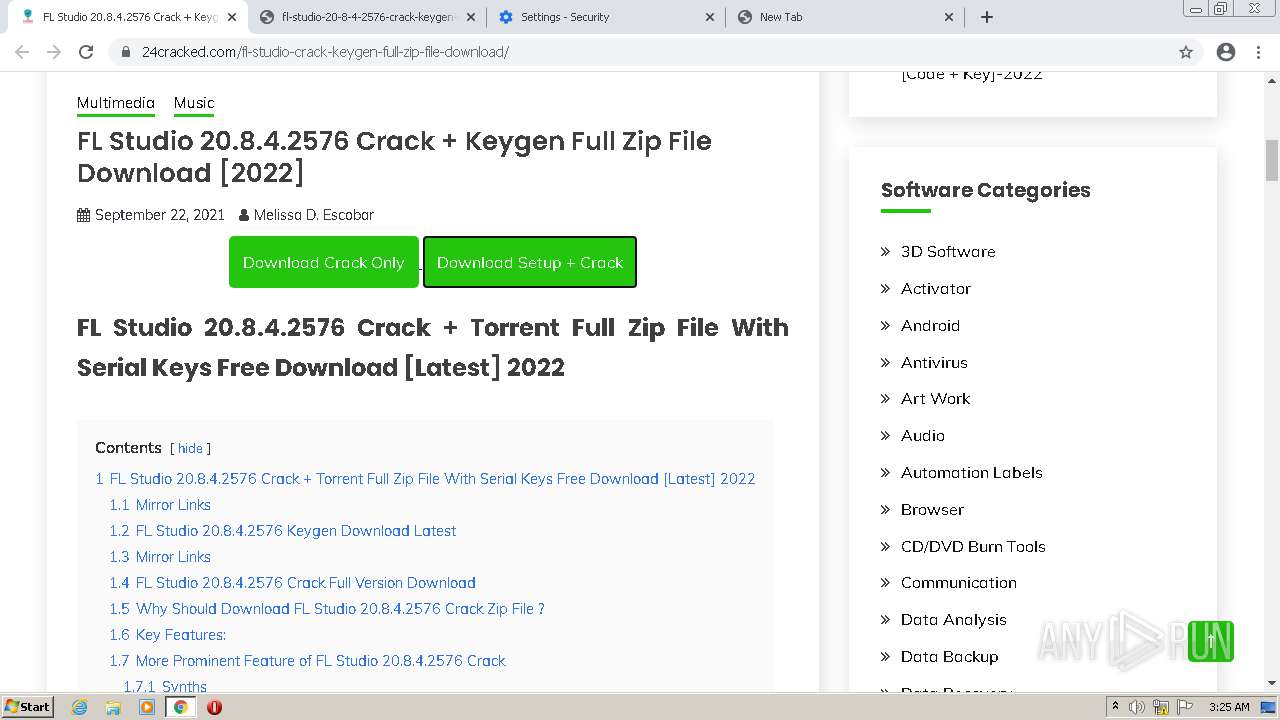
Task: Click the browser forward arrow
Action: point(54,52)
